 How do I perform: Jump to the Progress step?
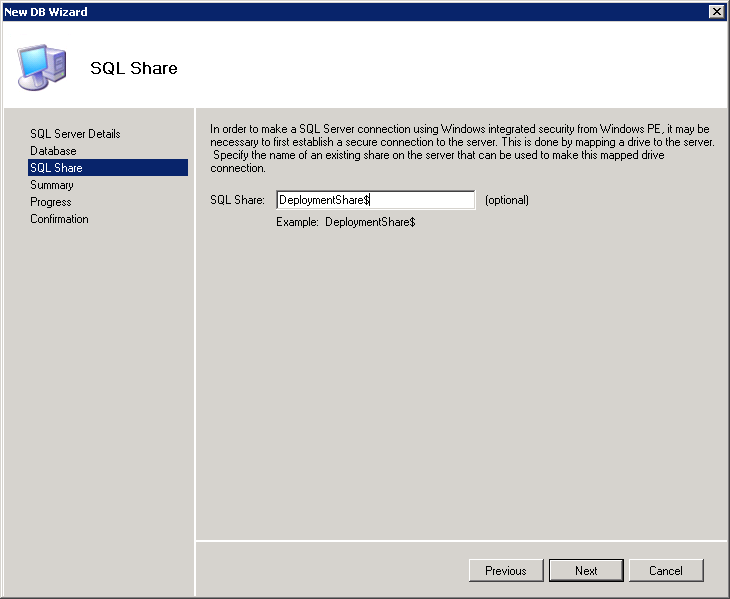point(51,202)
